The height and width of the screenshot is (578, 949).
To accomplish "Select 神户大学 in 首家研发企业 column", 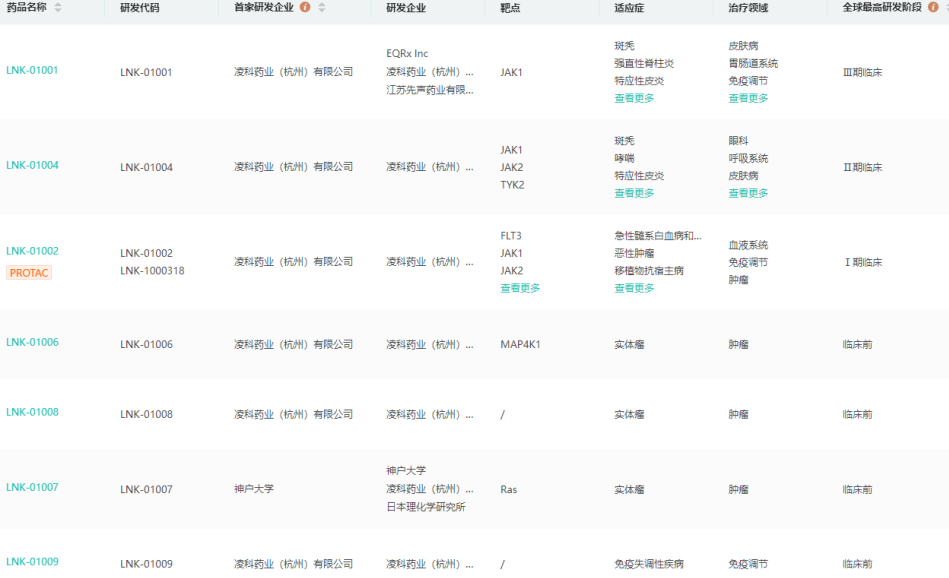I will (254, 488).
